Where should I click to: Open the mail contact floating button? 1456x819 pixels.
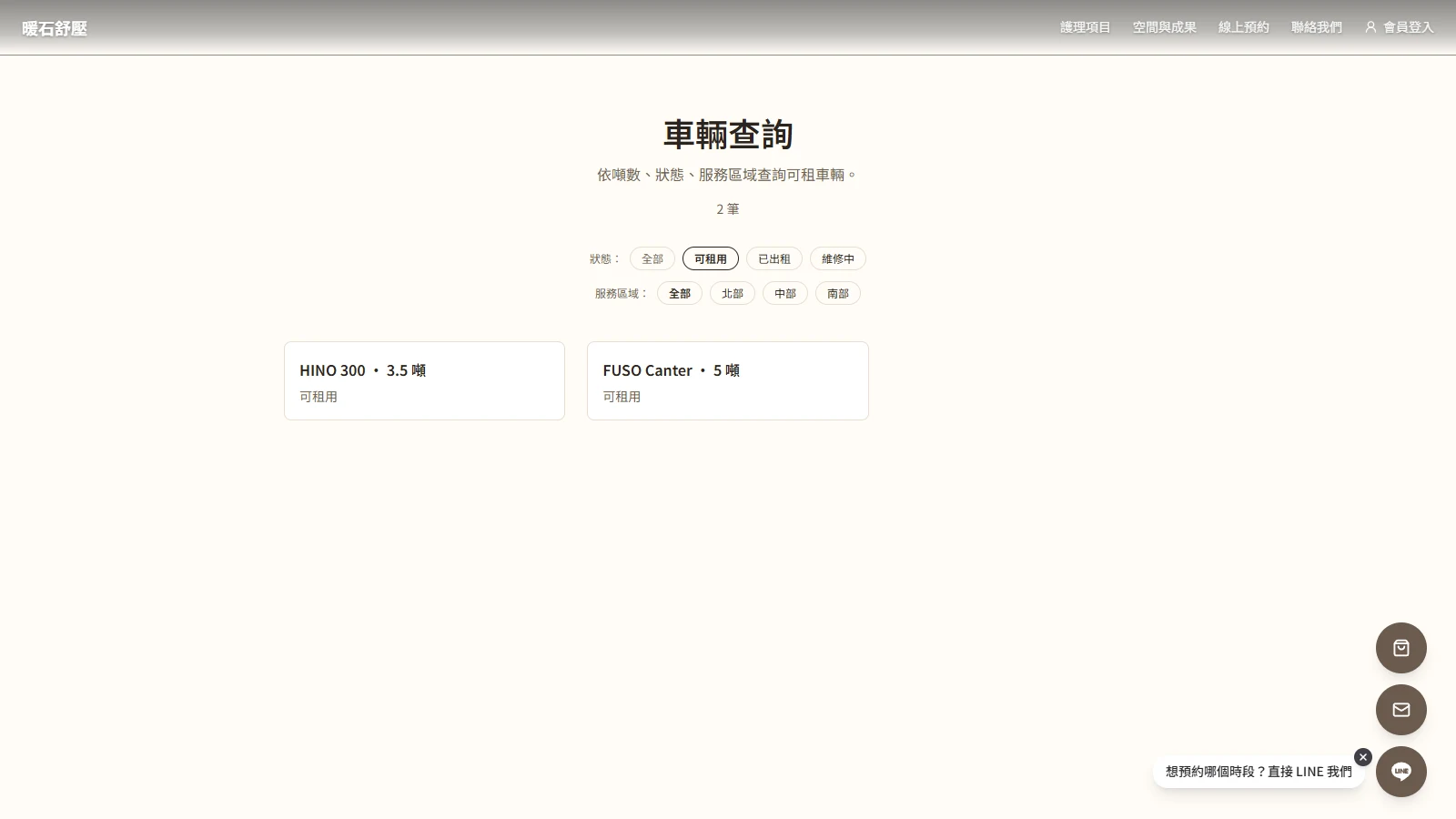(1401, 710)
